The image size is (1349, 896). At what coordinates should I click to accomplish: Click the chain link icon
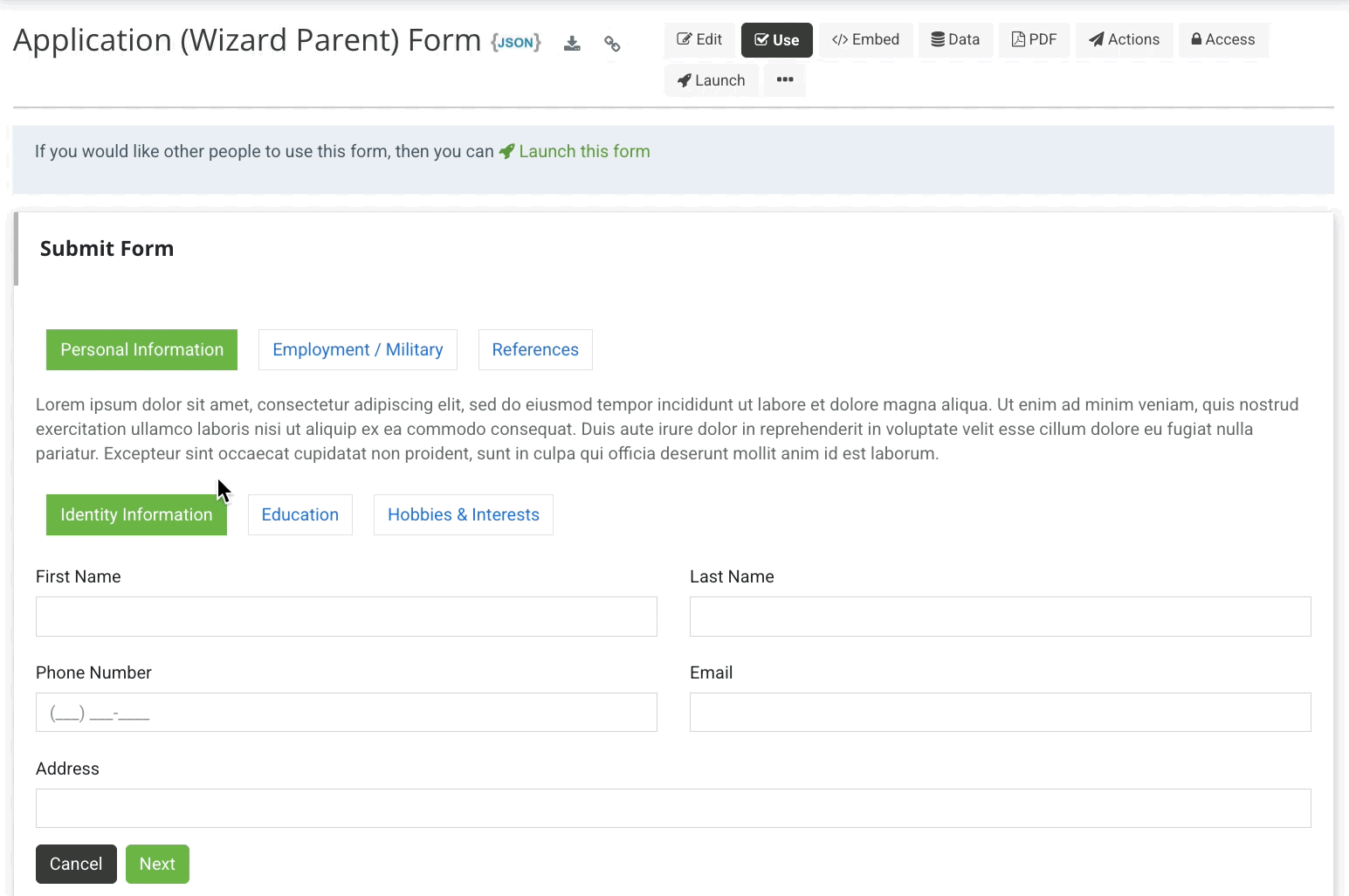[612, 43]
